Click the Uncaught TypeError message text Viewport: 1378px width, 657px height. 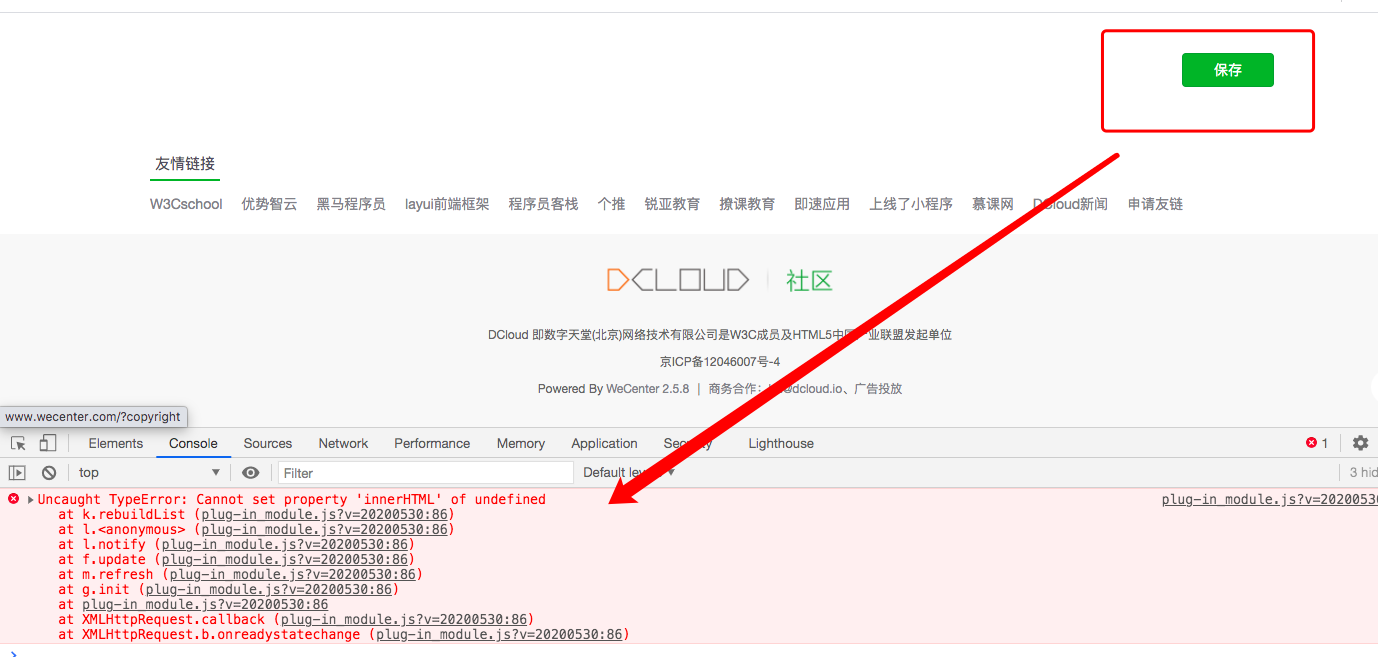pyautogui.click(x=292, y=499)
